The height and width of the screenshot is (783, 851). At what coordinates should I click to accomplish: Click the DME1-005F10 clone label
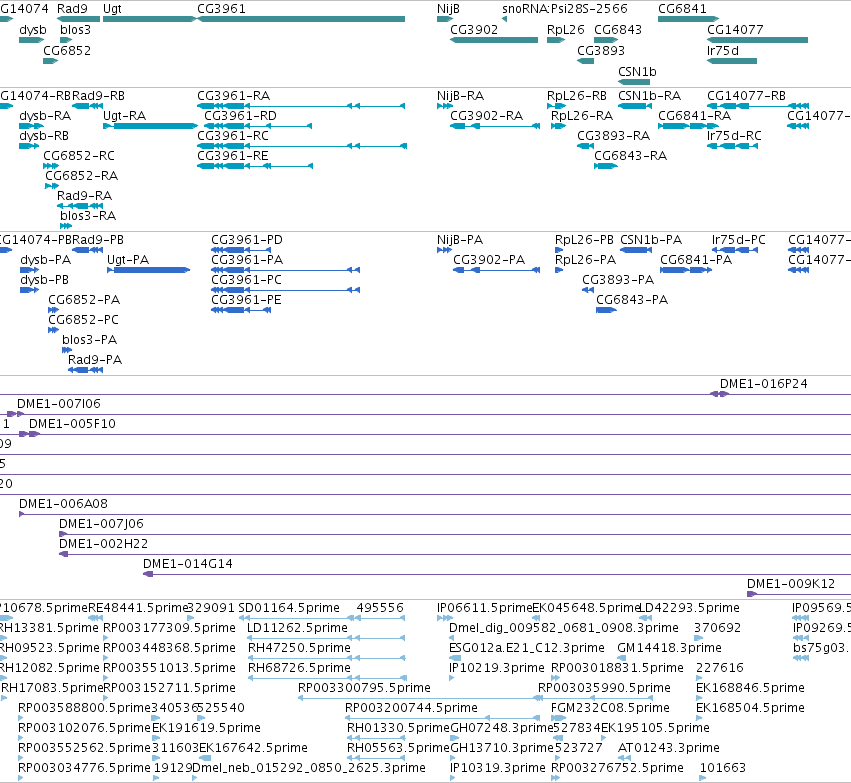coord(72,424)
